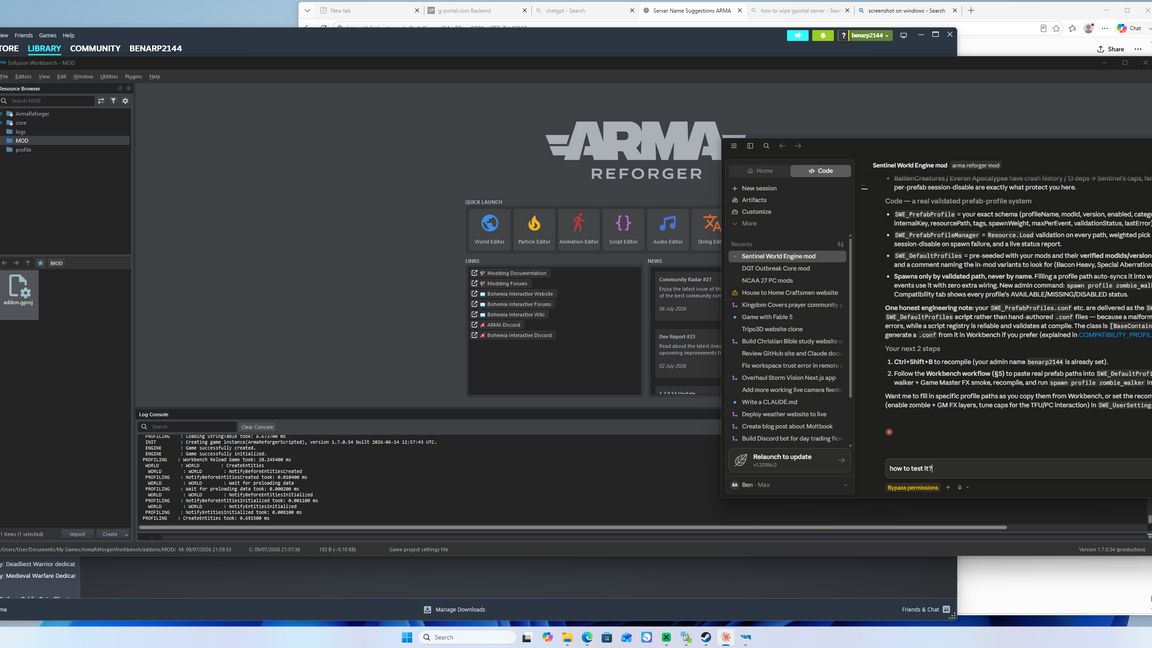Open the Animation Editor quick launch icon
1152x648 pixels.
pyautogui.click(x=578, y=228)
